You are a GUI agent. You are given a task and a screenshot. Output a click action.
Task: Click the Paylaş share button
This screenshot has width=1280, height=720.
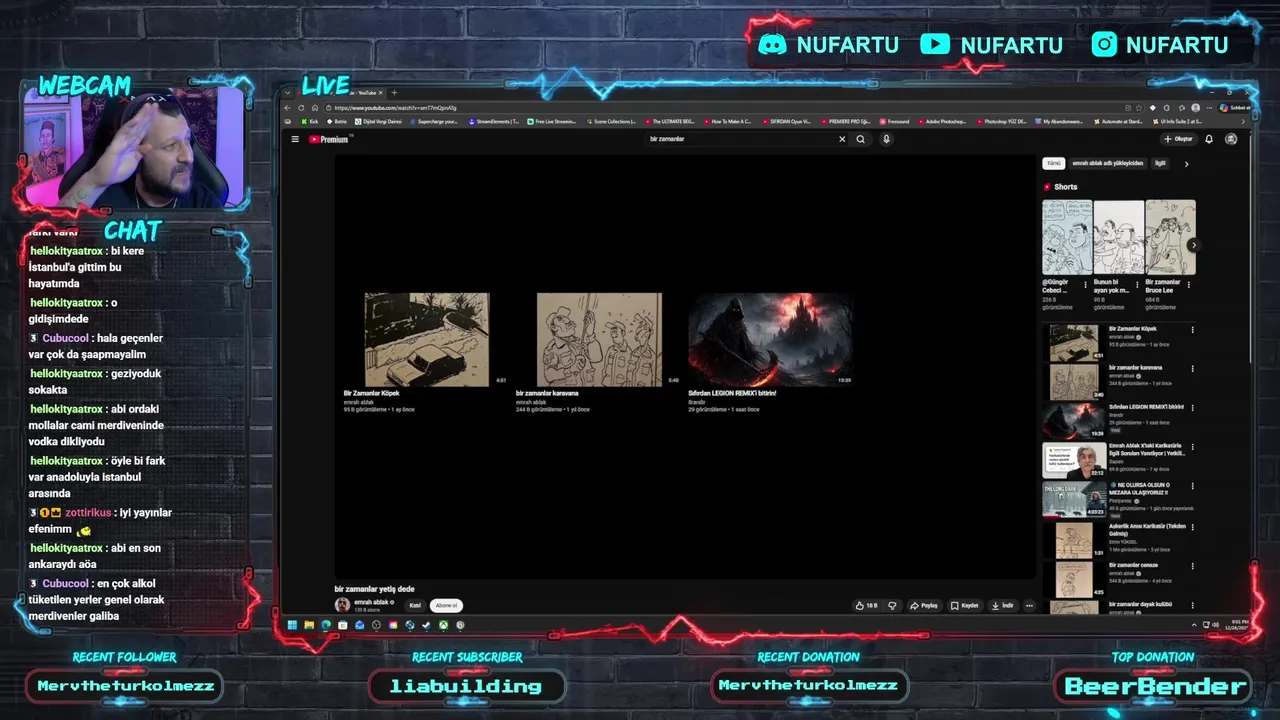[925, 605]
